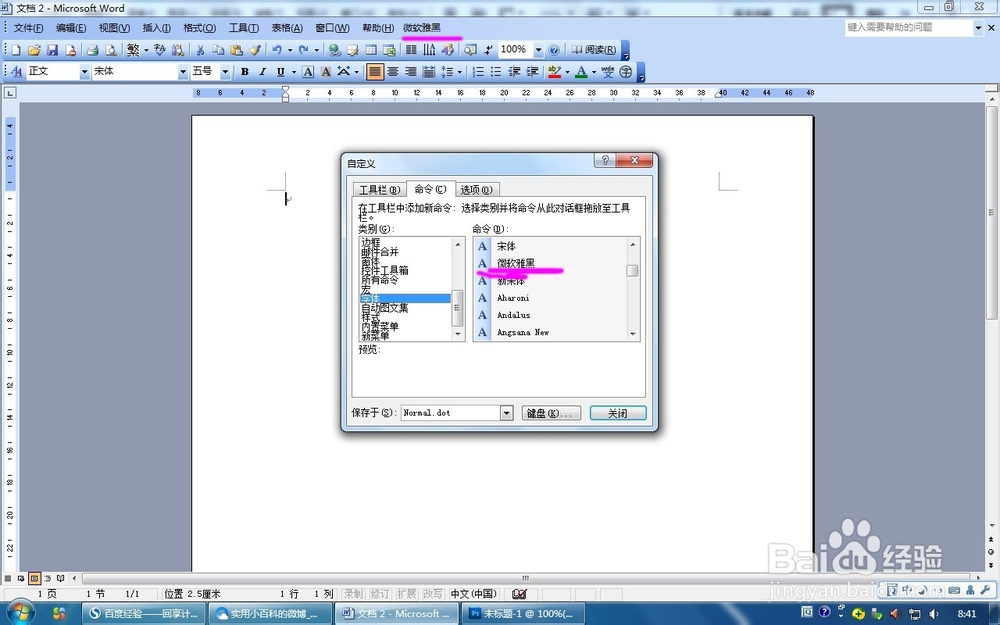
Task: Click the Redo arrow
Action: pyautogui.click(x=304, y=50)
